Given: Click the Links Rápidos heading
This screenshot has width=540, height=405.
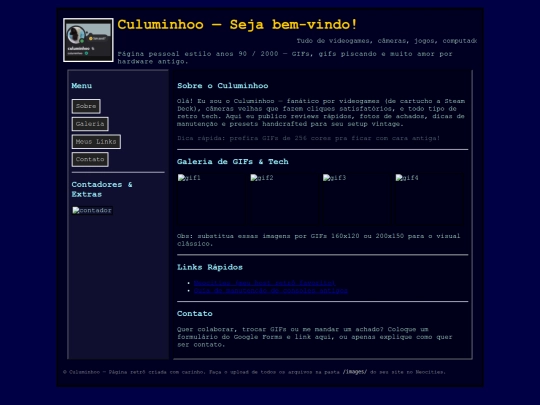Looking at the screenshot, I should tap(210, 267).
